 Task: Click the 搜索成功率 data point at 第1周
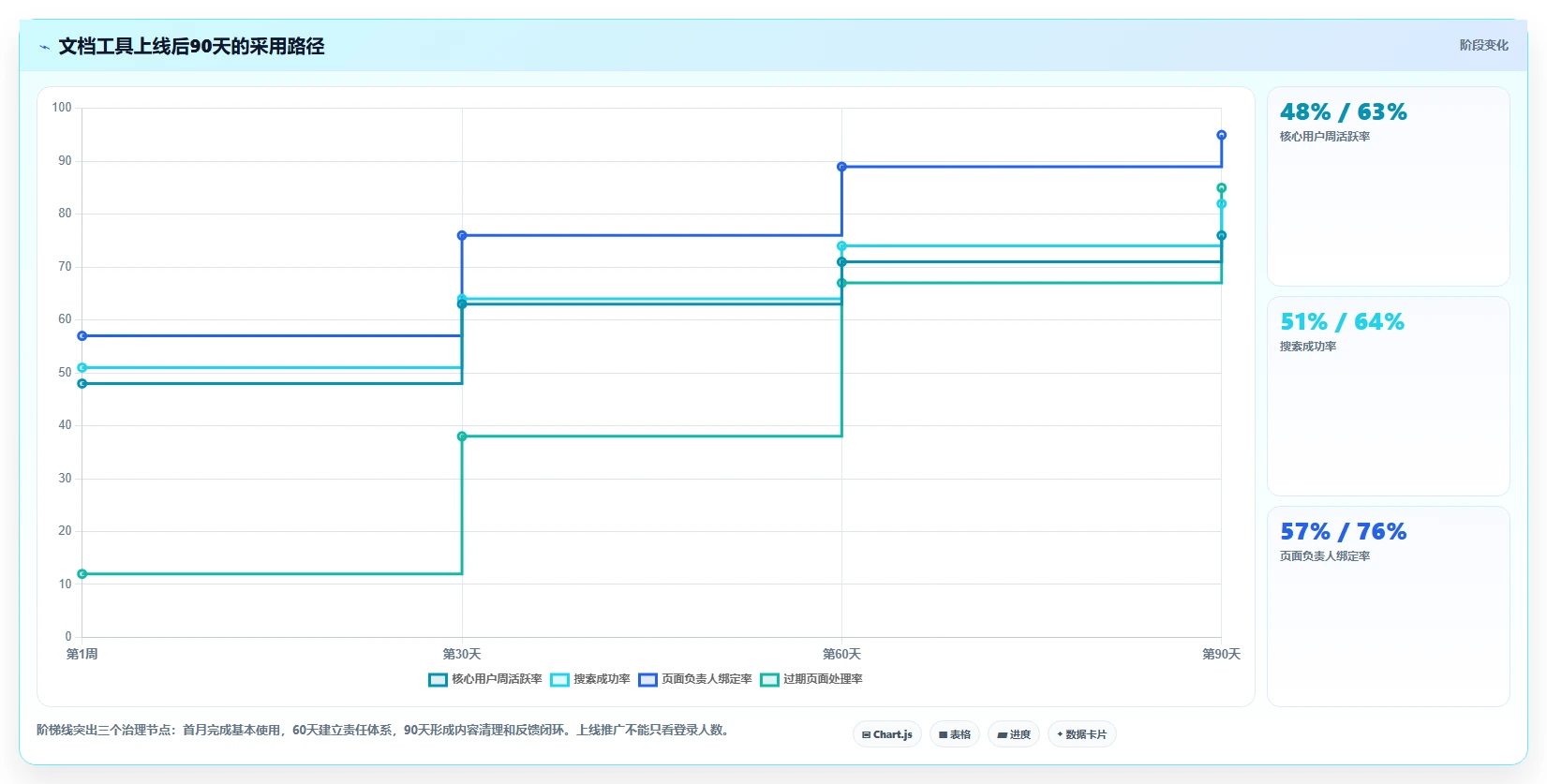82,367
